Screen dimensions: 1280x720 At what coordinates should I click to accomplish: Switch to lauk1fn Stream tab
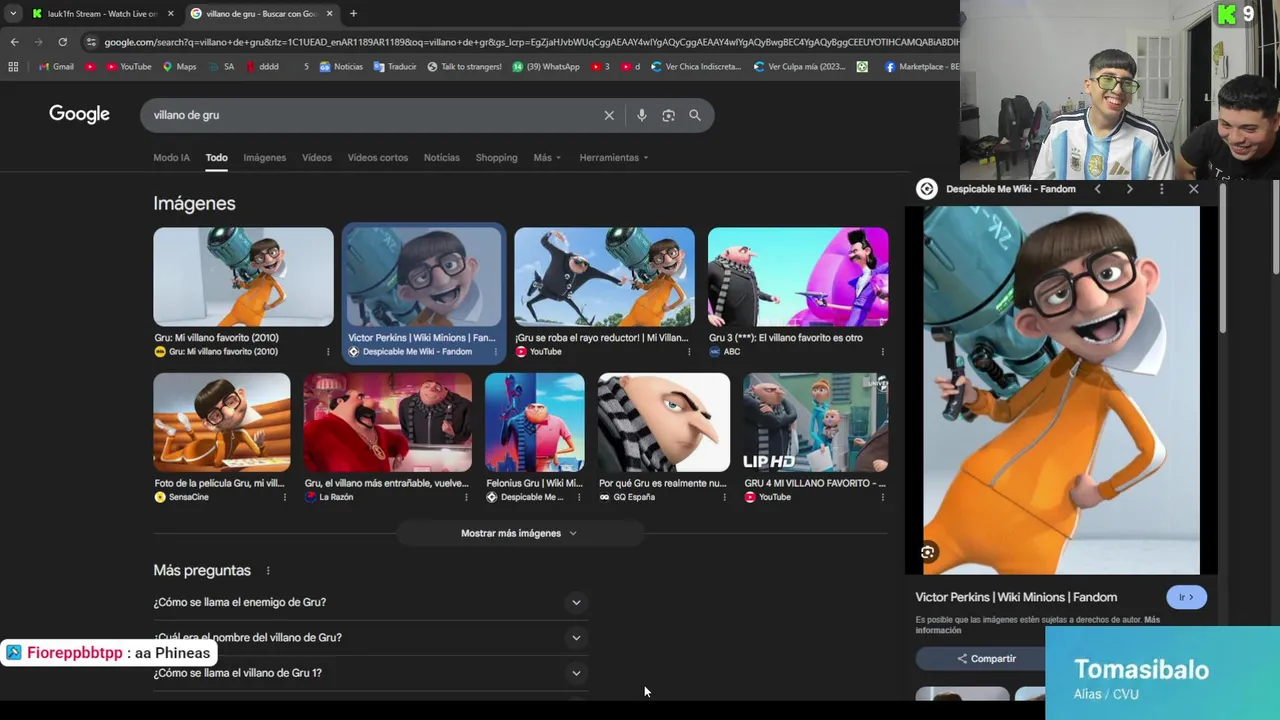[103, 14]
